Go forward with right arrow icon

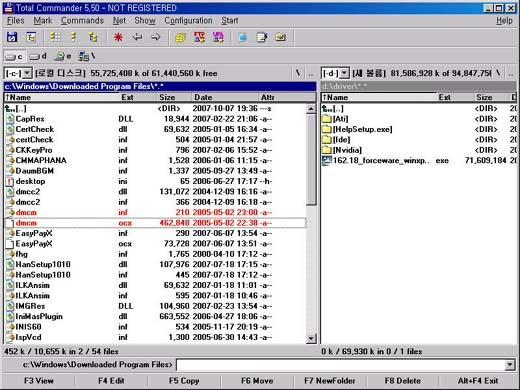coord(156,37)
